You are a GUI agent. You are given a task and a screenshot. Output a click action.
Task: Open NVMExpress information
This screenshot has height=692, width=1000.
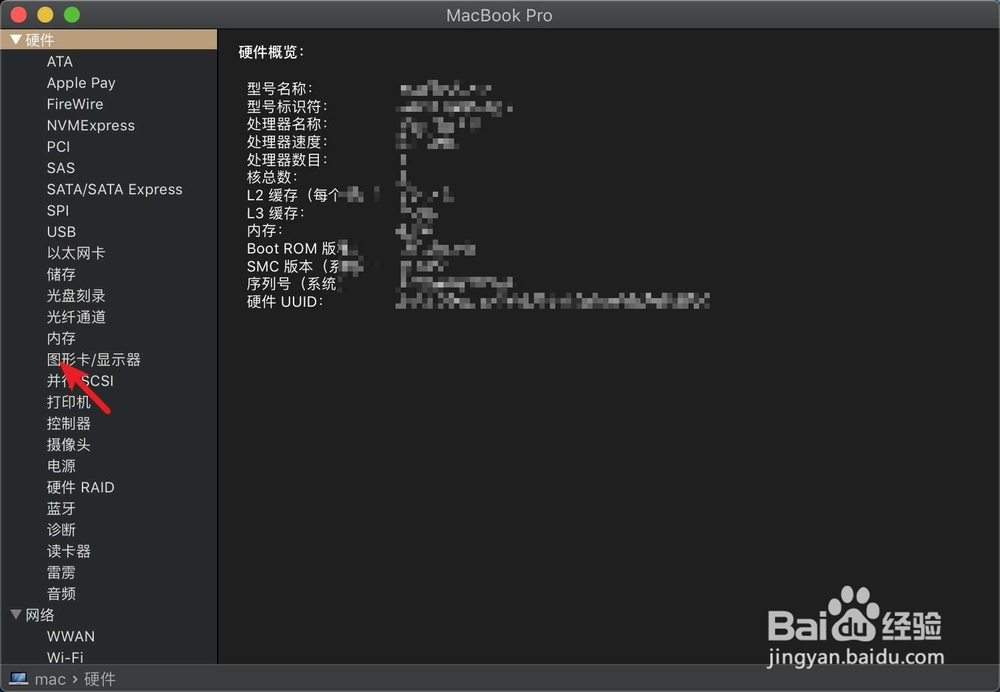click(91, 125)
